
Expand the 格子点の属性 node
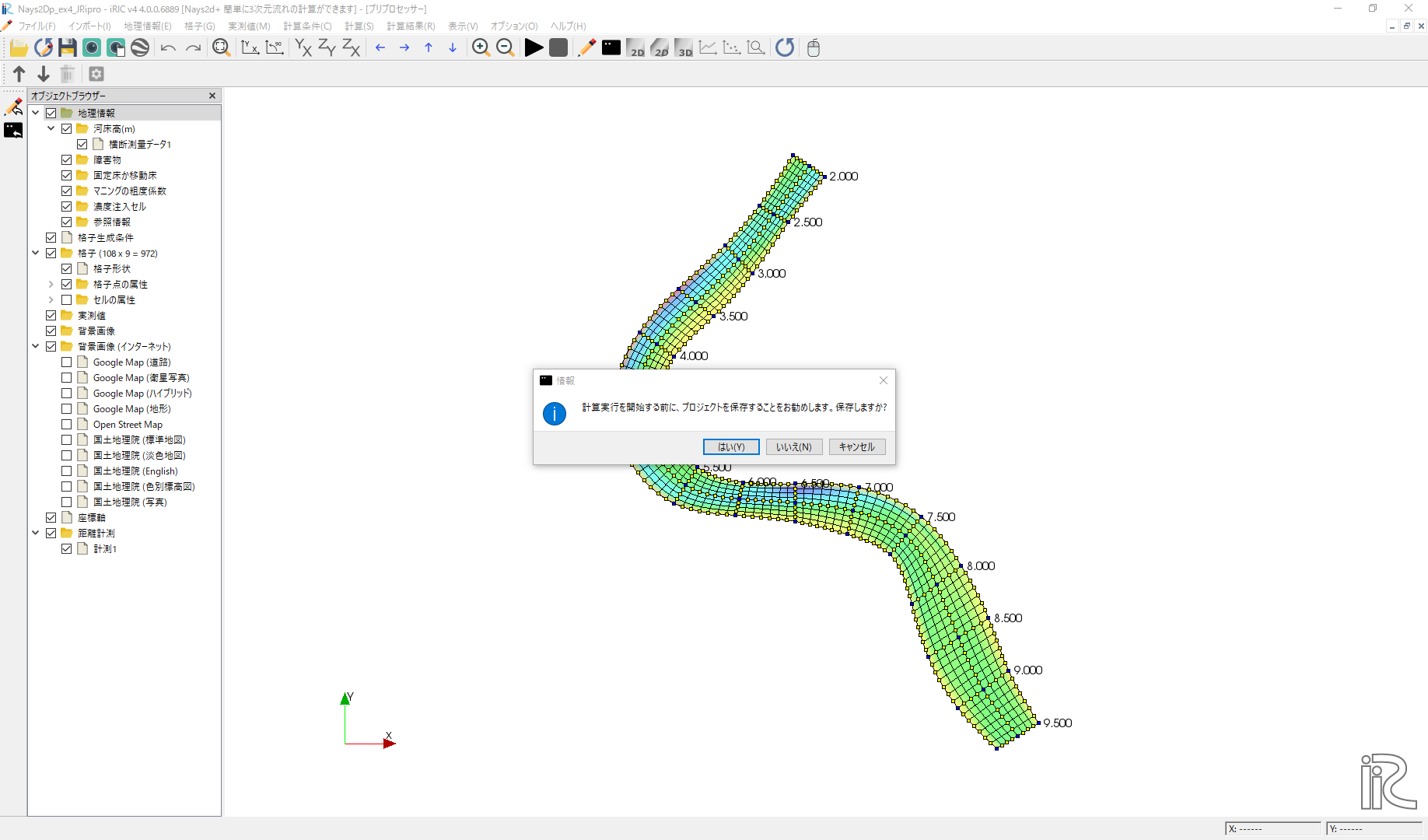[x=51, y=285]
